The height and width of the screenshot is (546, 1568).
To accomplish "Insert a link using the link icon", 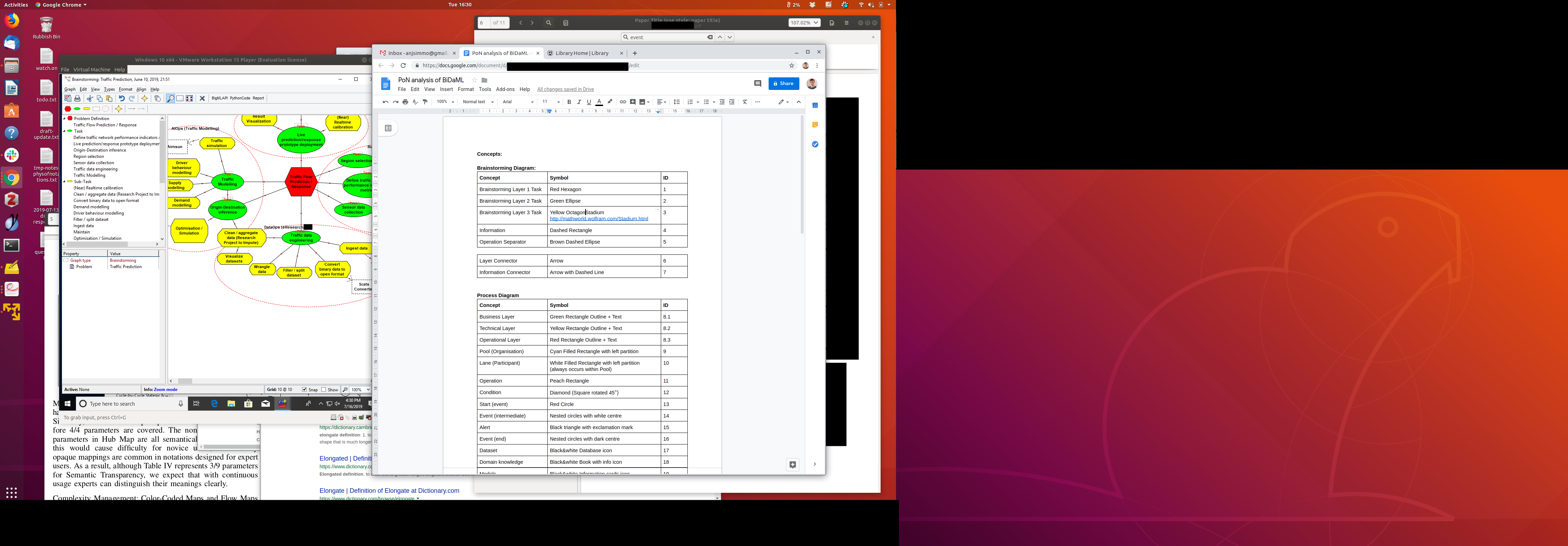I will click(622, 102).
